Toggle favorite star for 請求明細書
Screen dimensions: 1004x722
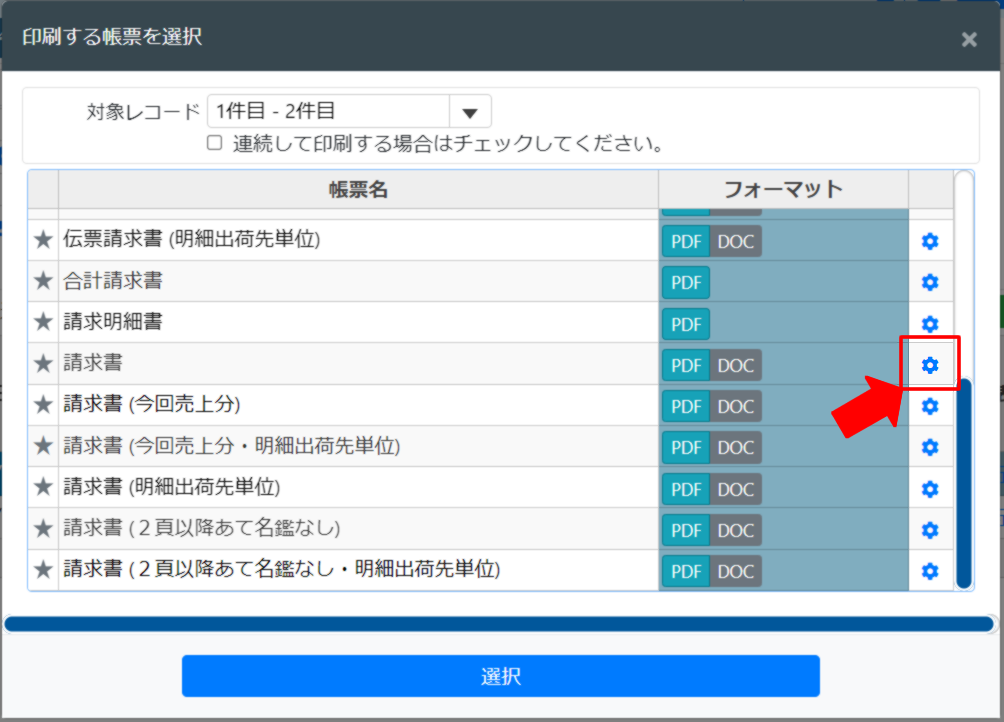(x=42, y=323)
